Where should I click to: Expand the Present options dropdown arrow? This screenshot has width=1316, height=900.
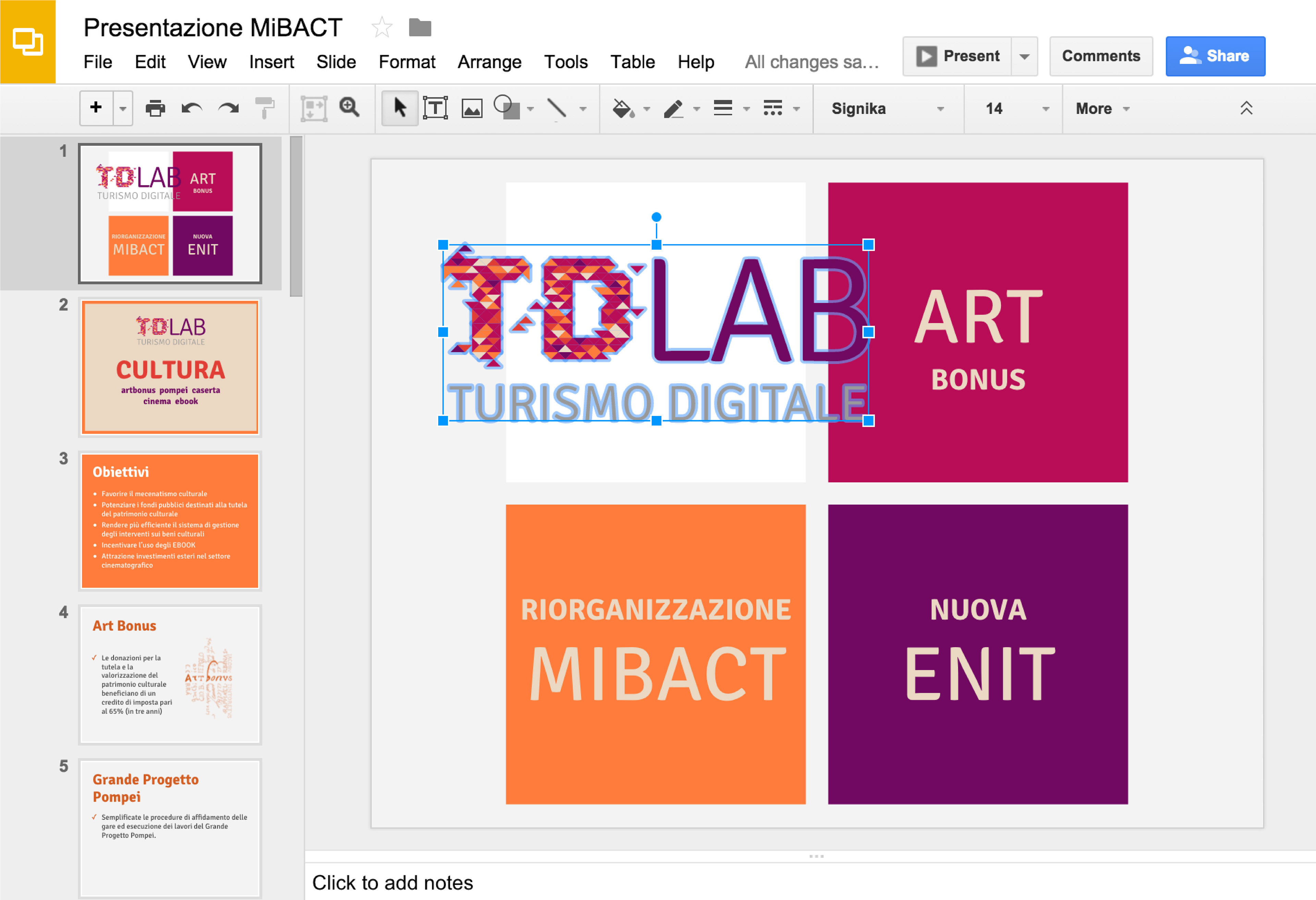point(1024,56)
